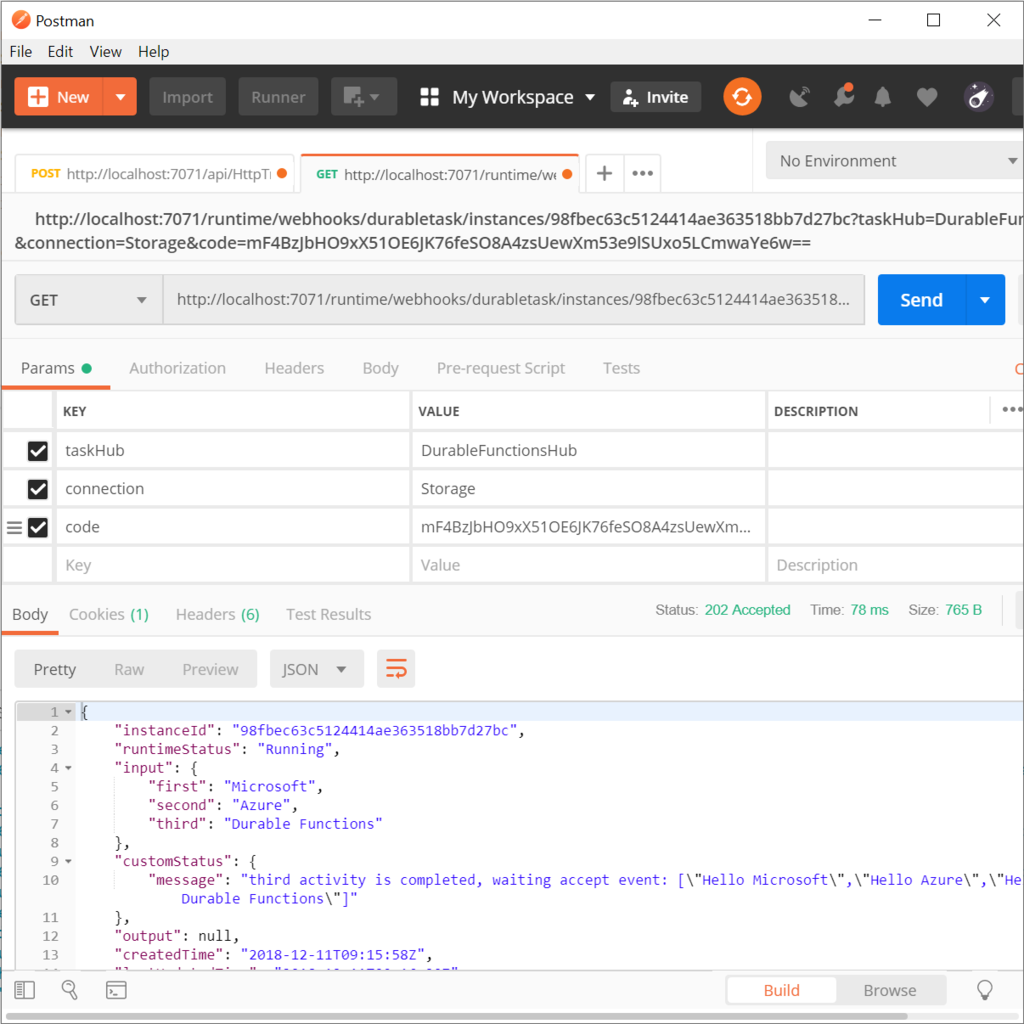Click the Postman logo in title bar
1024x1024 pixels.
click(21, 20)
